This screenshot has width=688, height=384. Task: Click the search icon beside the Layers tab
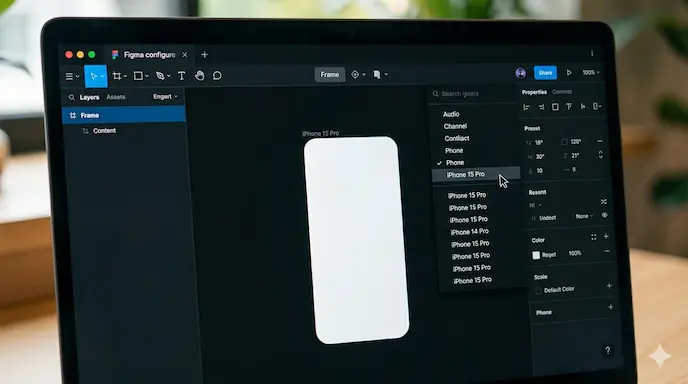(72, 97)
